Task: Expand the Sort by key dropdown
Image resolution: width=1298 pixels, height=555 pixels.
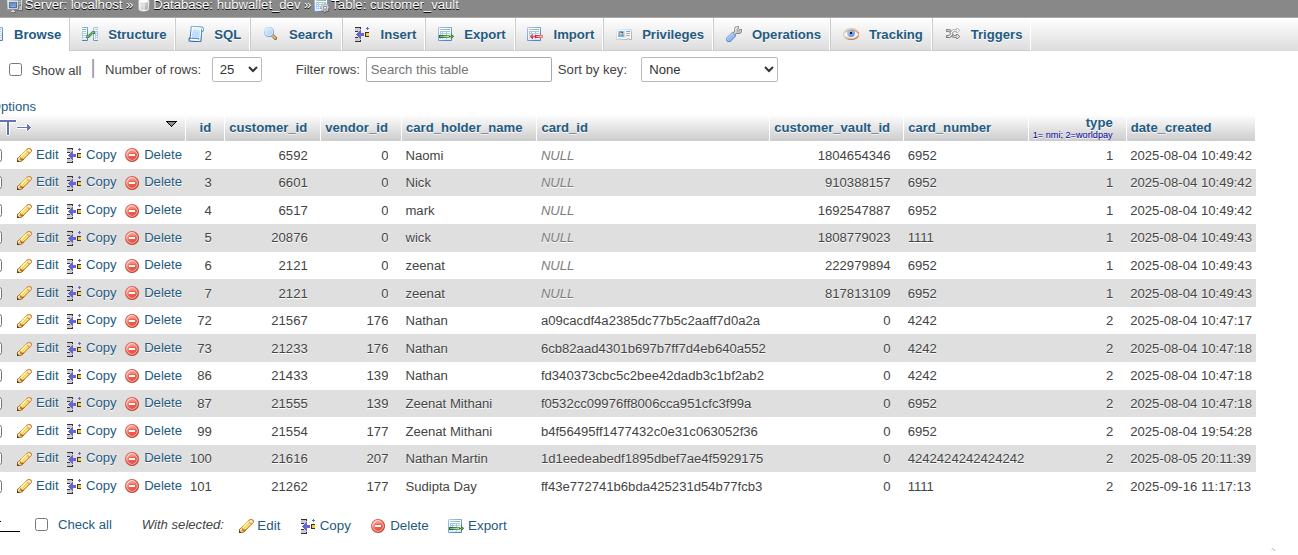Action: point(708,70)
